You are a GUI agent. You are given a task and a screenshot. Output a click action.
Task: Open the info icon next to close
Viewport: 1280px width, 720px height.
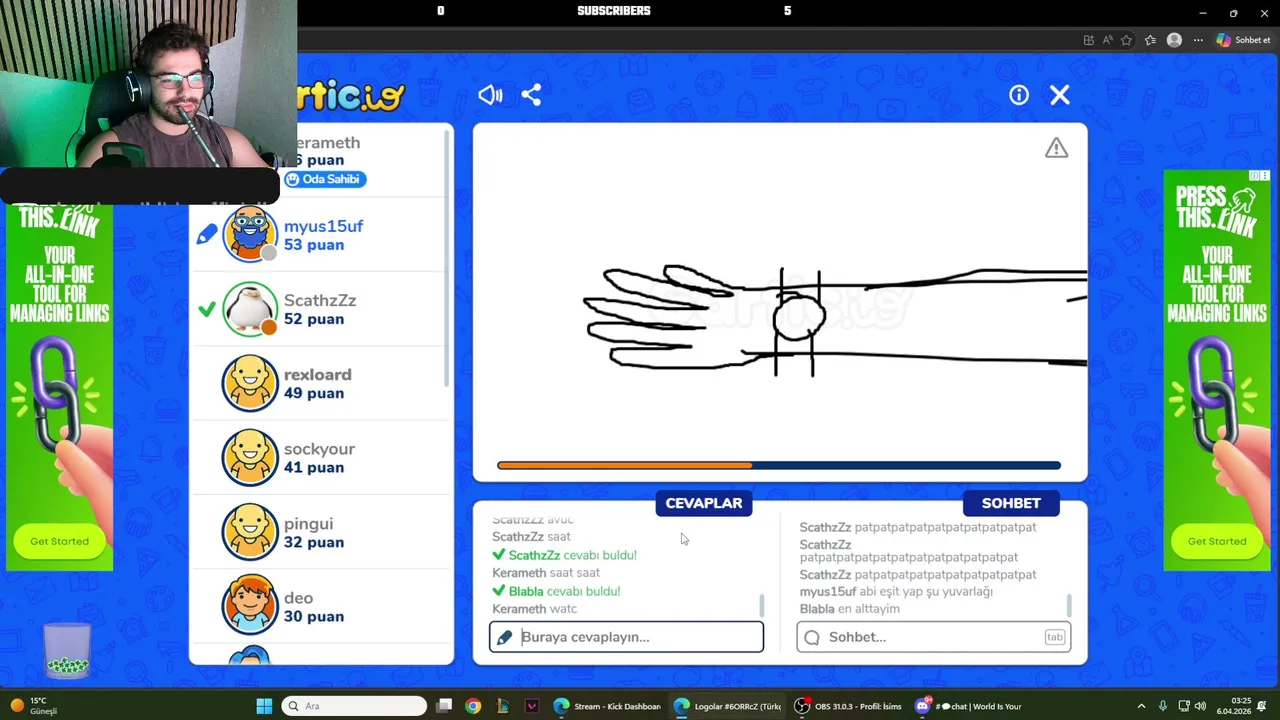pyautogui.click(x=1019, y=95)
